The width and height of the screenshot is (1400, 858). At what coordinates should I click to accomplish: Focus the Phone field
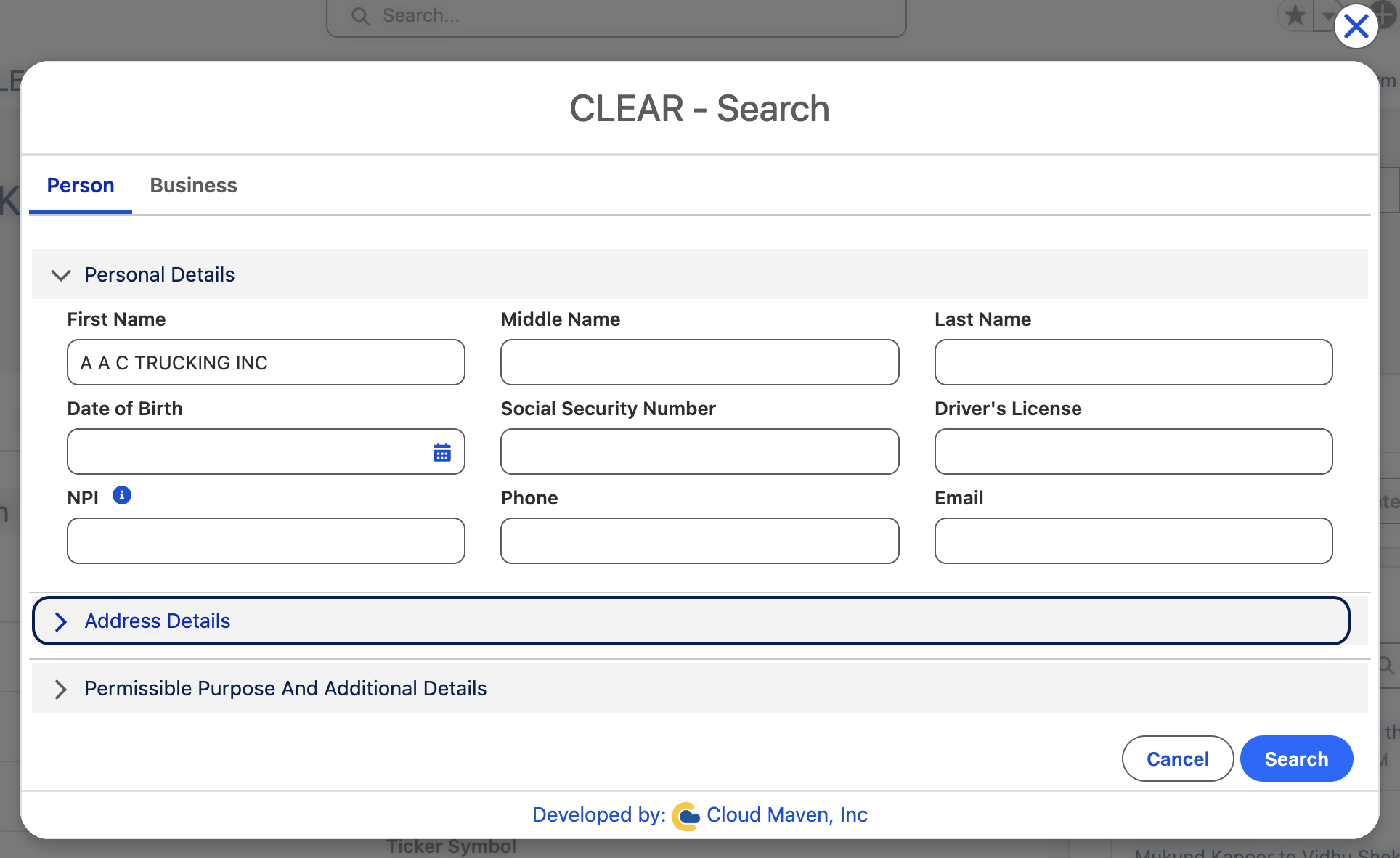pyautogui.click(x=700, y=541)
